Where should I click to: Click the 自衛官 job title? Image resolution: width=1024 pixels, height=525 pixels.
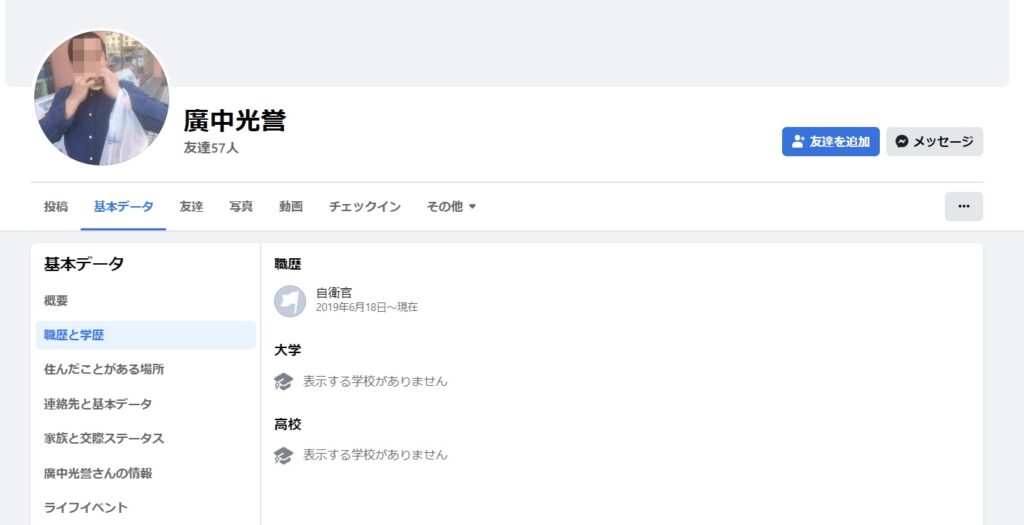click(x=334, y=294)
